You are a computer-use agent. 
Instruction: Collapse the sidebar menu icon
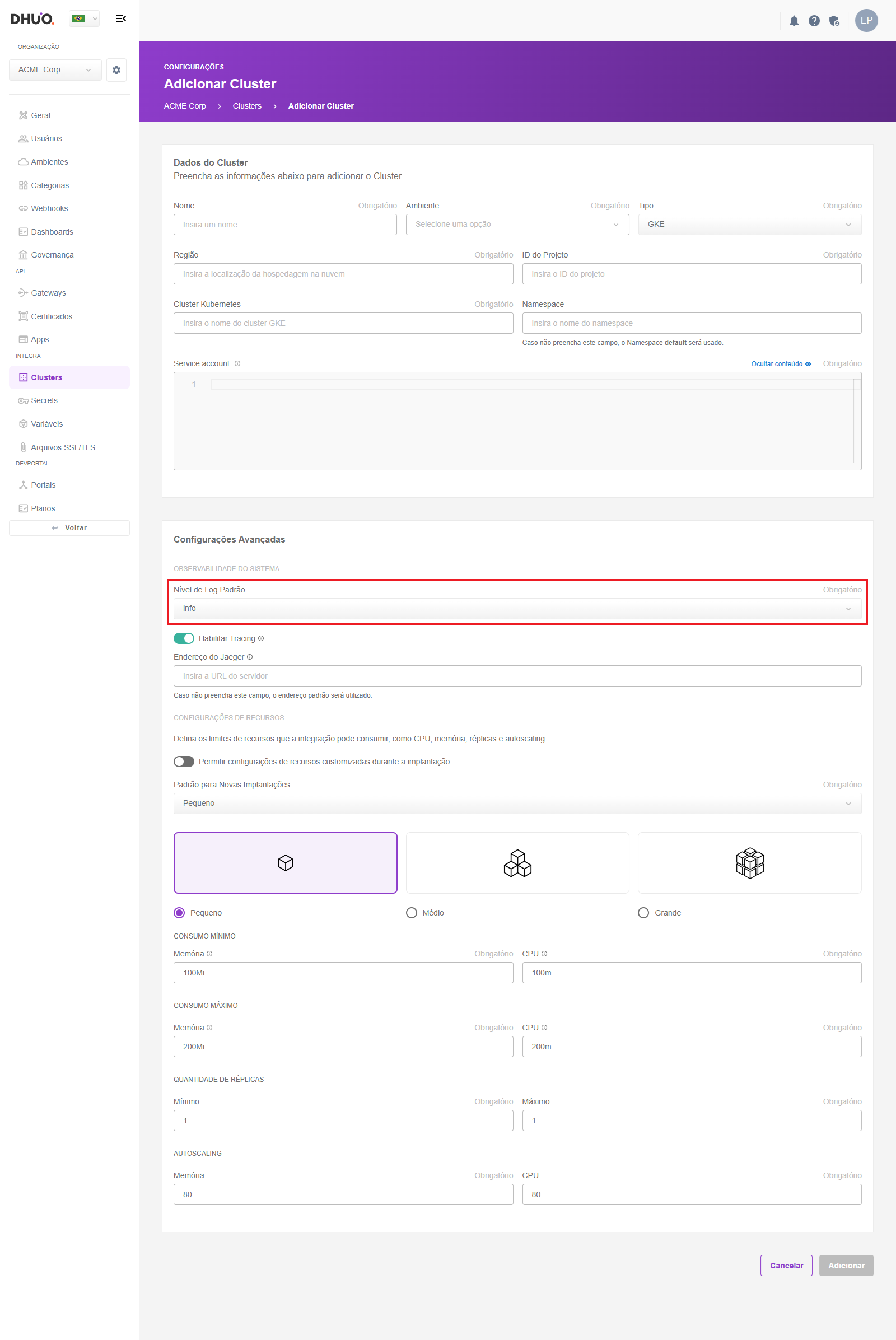120,19
